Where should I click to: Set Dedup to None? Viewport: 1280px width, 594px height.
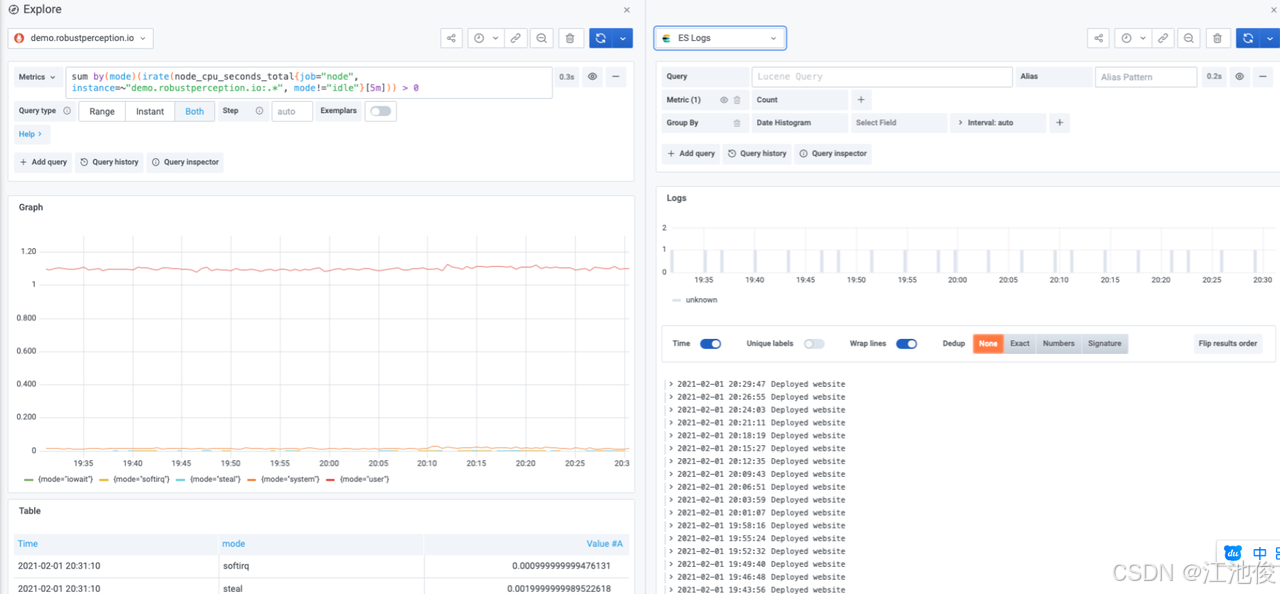[988, 344]
